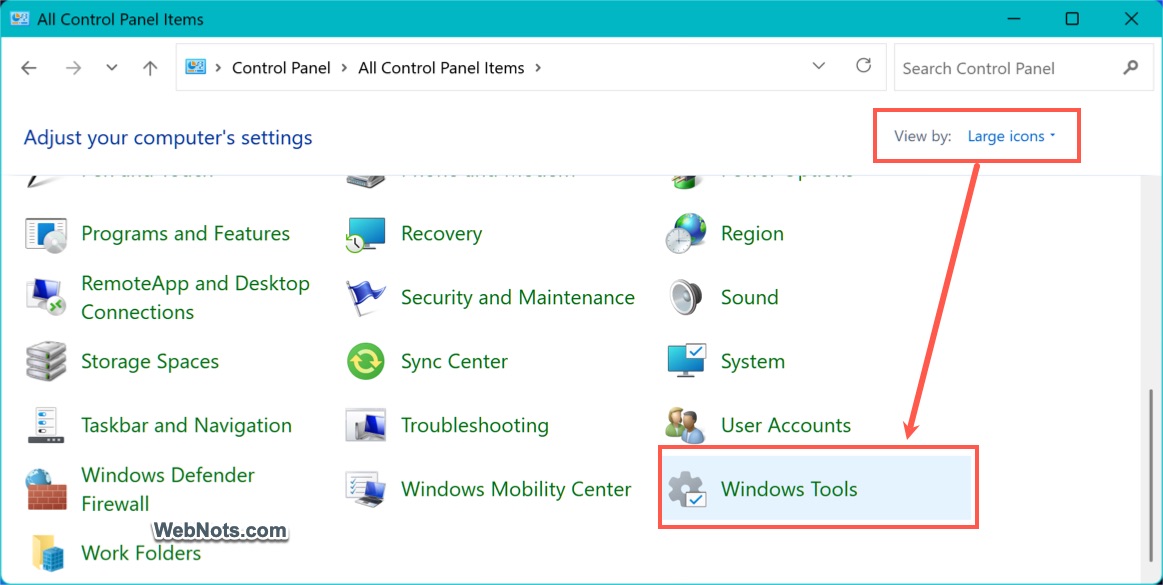Open the Windows Tools link

[x=789, y=489]
